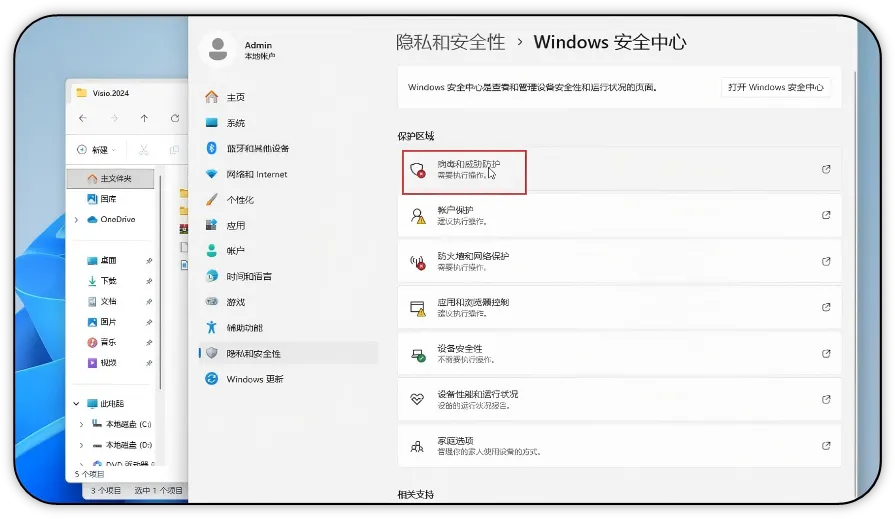Click the back arrow in File Explorer
Screen dimensions: 895x519
pyautogui.click(x=83, y=118)
